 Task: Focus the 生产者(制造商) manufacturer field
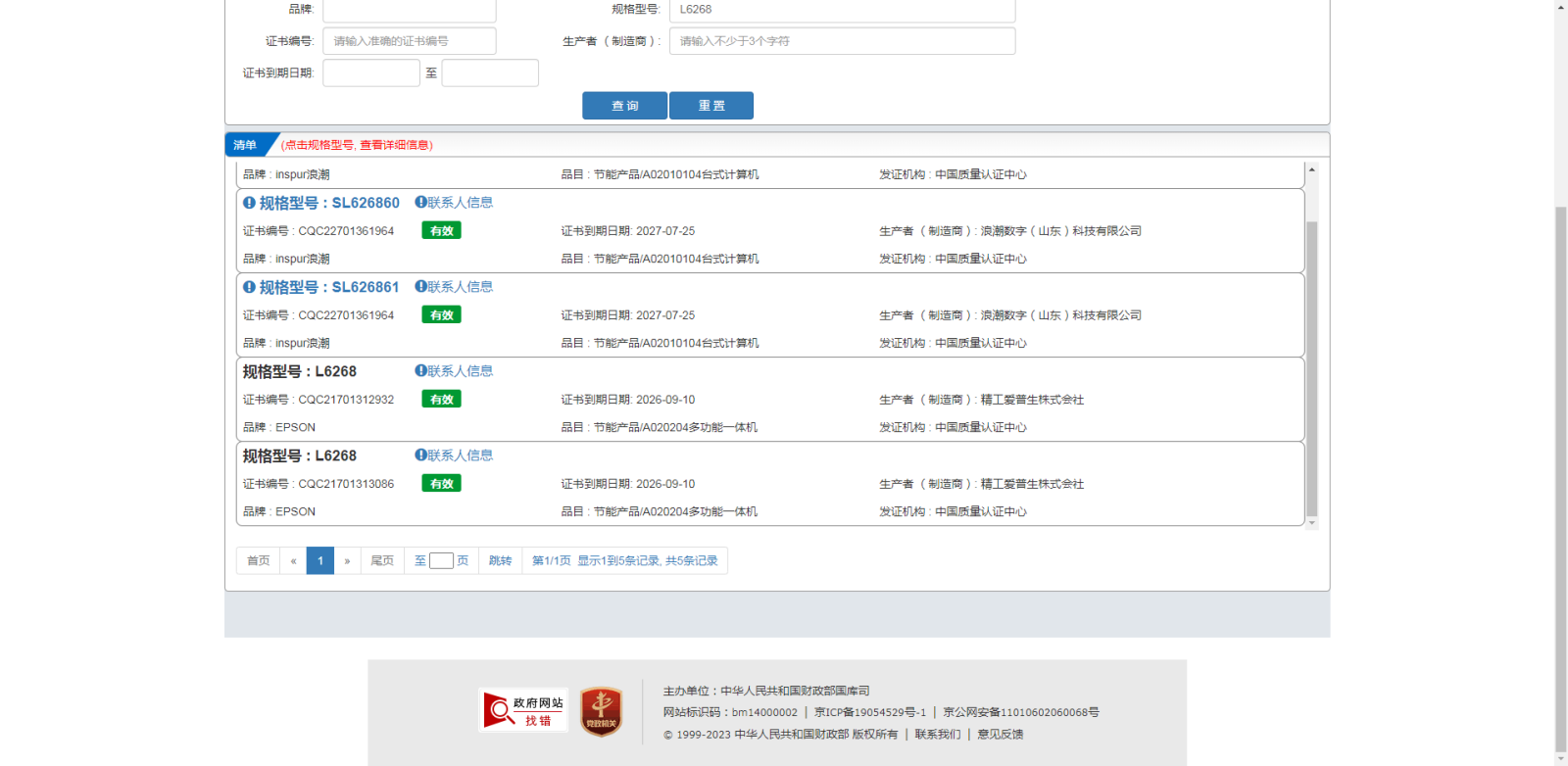[842, 41]
